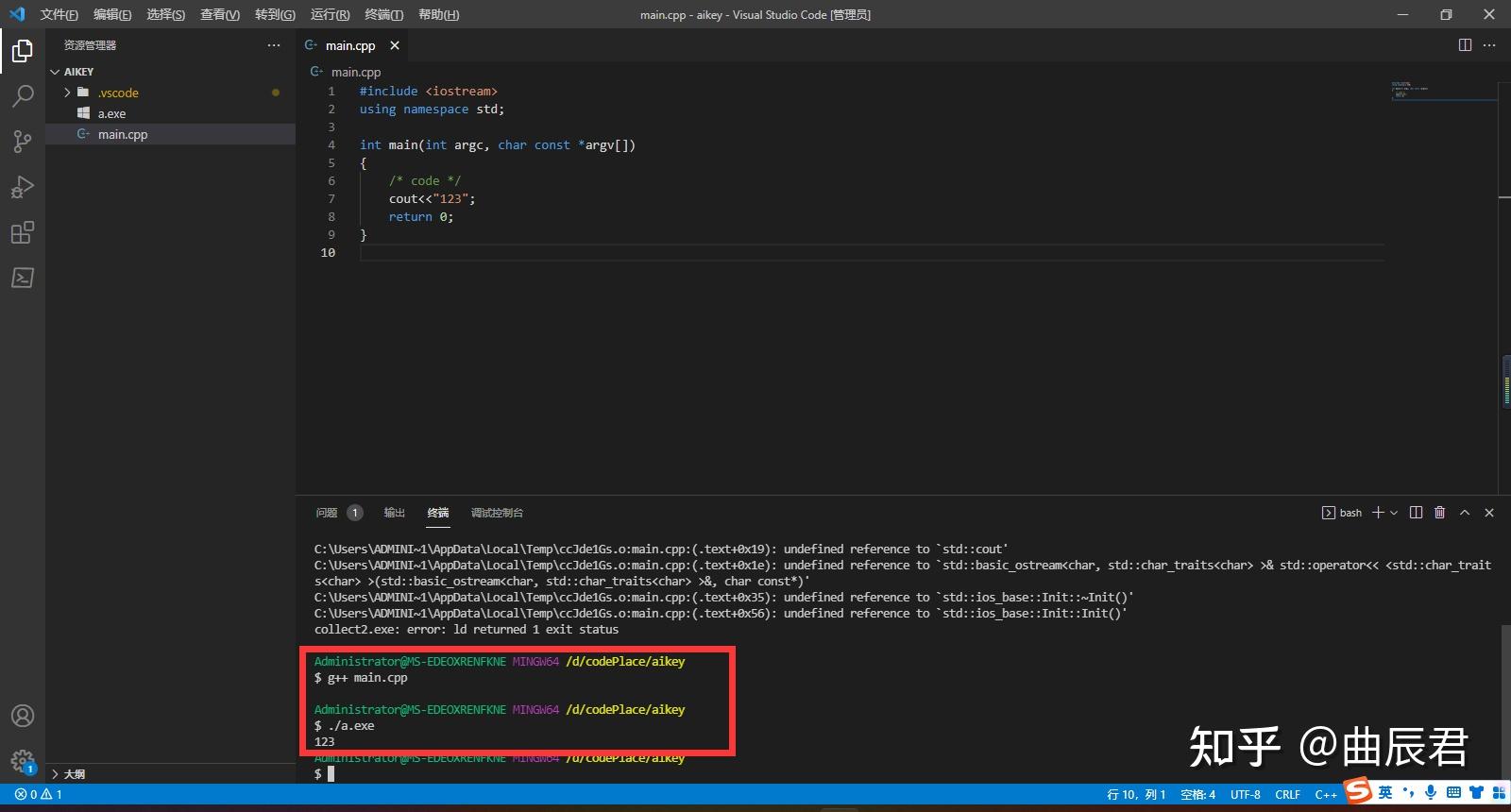Open the terminal launch profile dropdown
Screen dimensions: 1511x812
click(x=1394, y=513)
